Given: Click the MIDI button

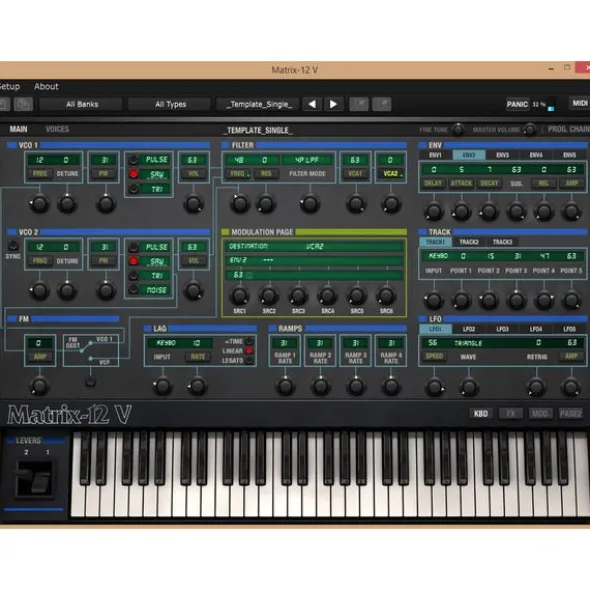Looking at the screenshot, I should [580, 103].
